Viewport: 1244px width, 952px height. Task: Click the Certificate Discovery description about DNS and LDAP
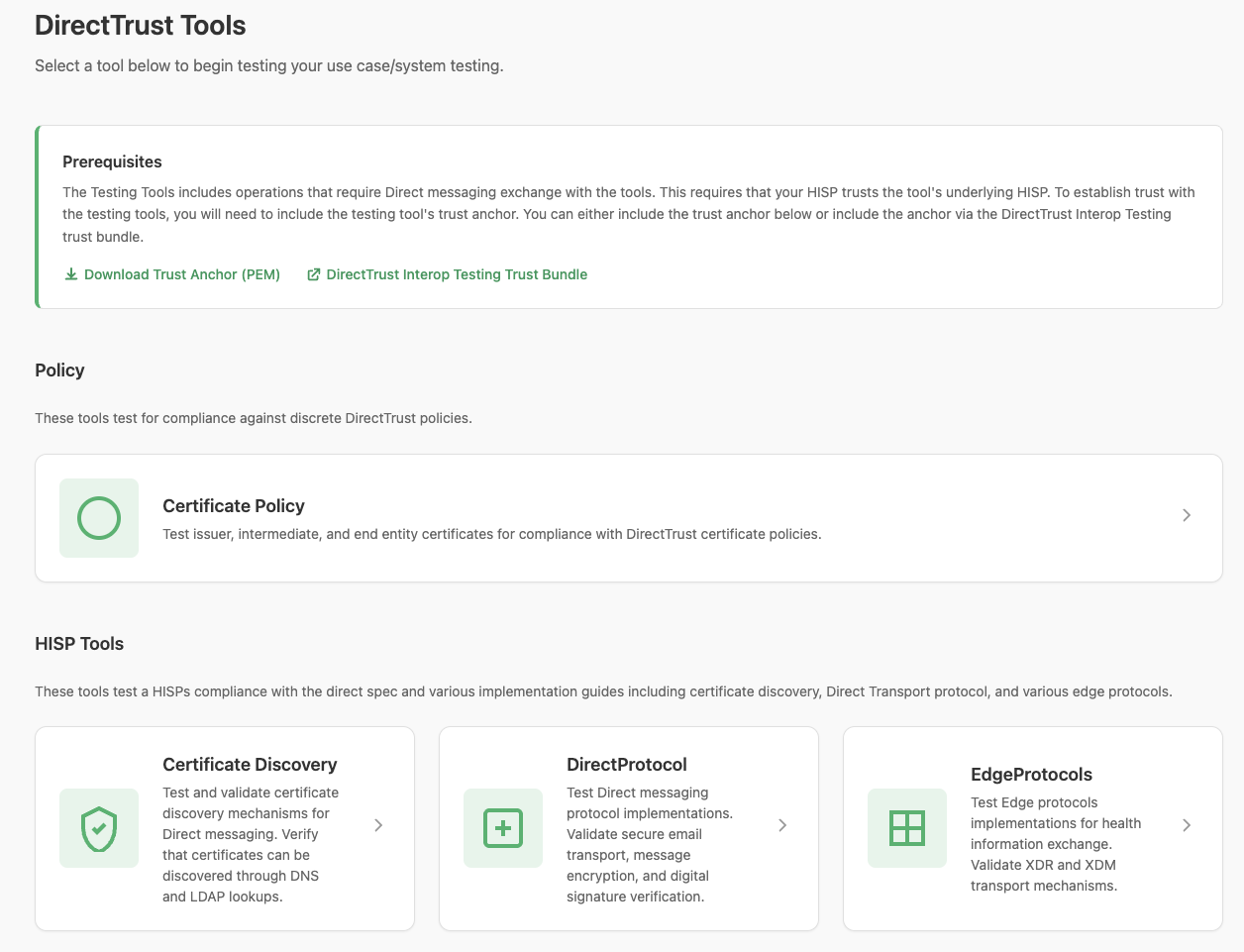(x=251, y=845)
